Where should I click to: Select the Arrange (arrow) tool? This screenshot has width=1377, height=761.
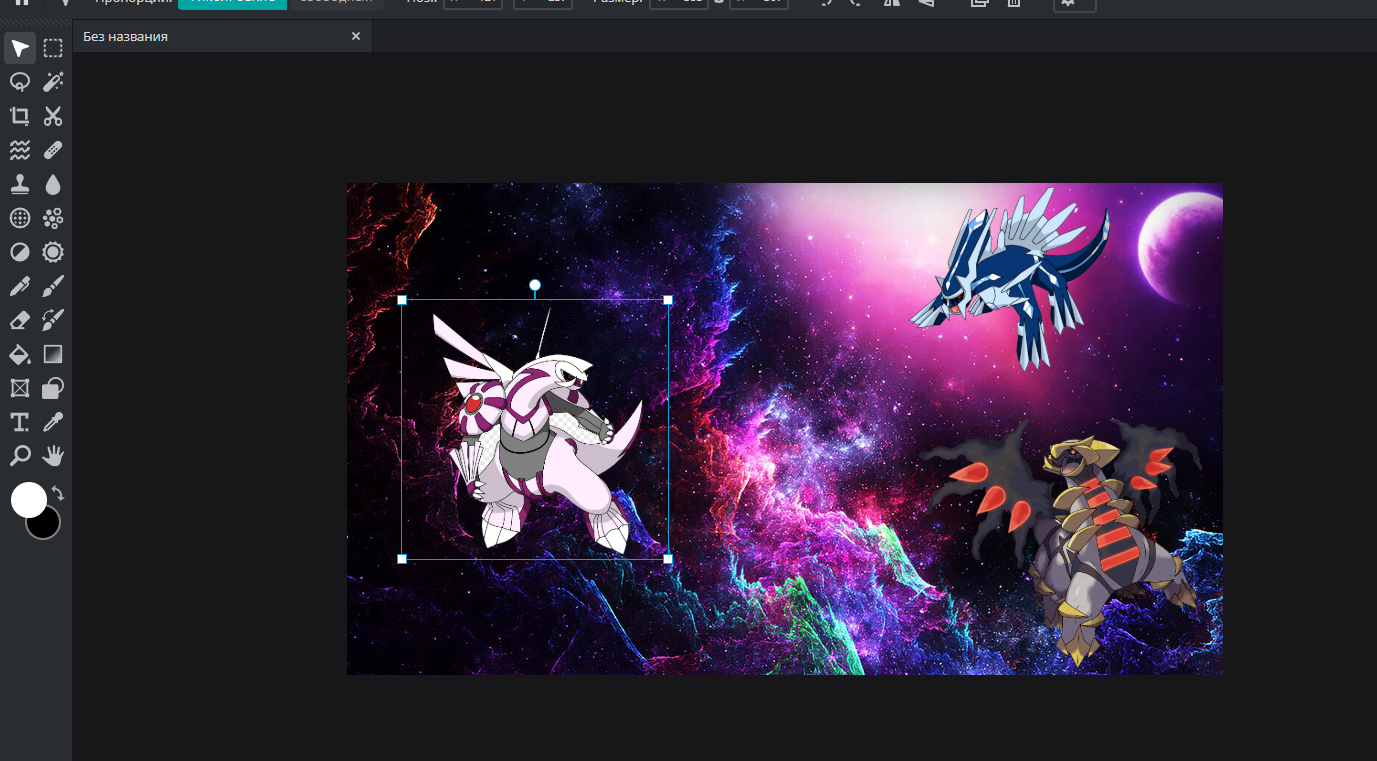20,49
